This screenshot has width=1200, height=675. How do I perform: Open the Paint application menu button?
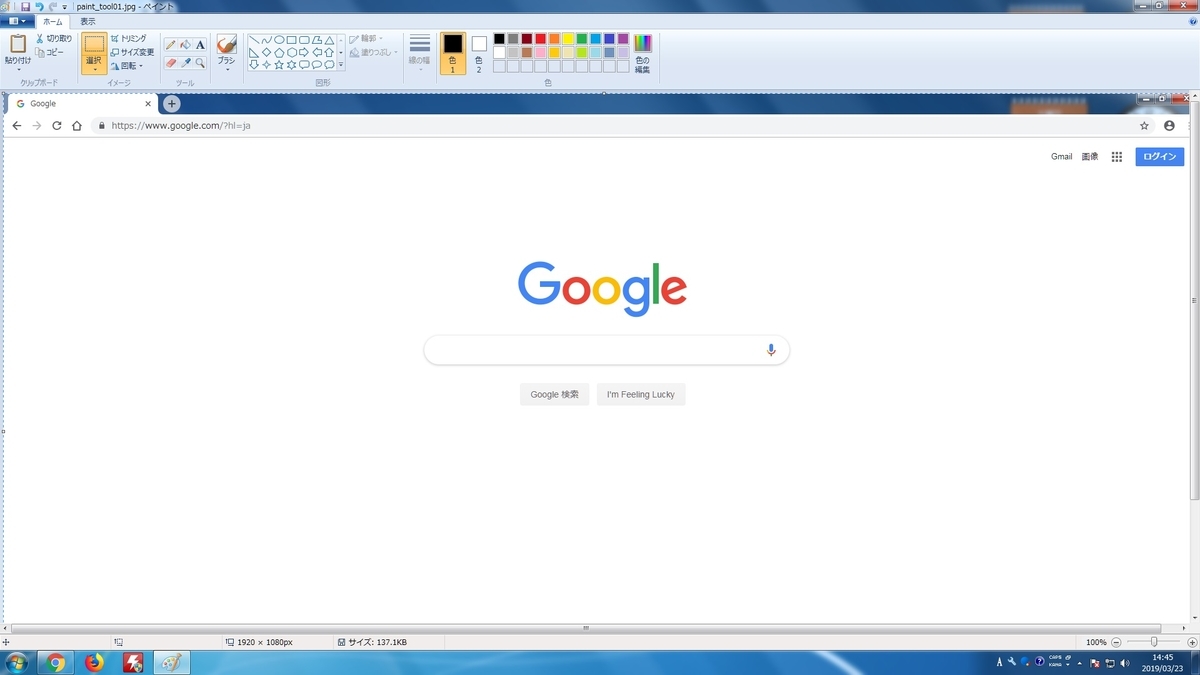click(x=18, y=21)
